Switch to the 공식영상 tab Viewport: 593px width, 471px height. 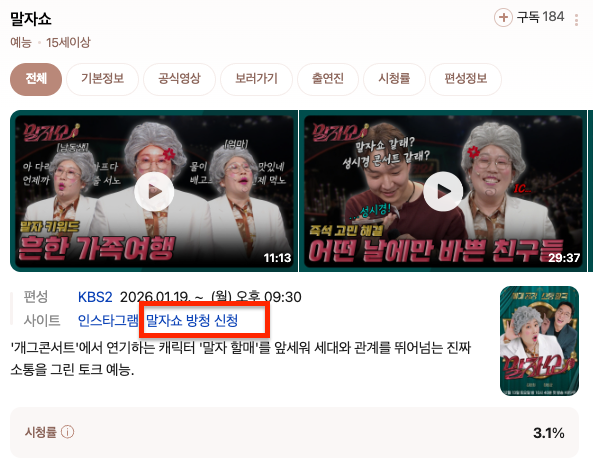(x=179, y=79)
